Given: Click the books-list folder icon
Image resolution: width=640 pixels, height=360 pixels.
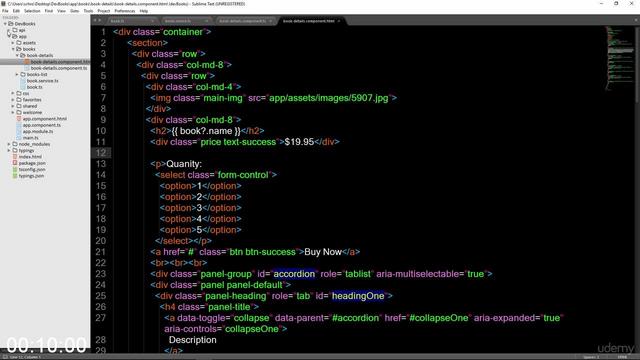Looking at the screenshot, I should point(23,74).
